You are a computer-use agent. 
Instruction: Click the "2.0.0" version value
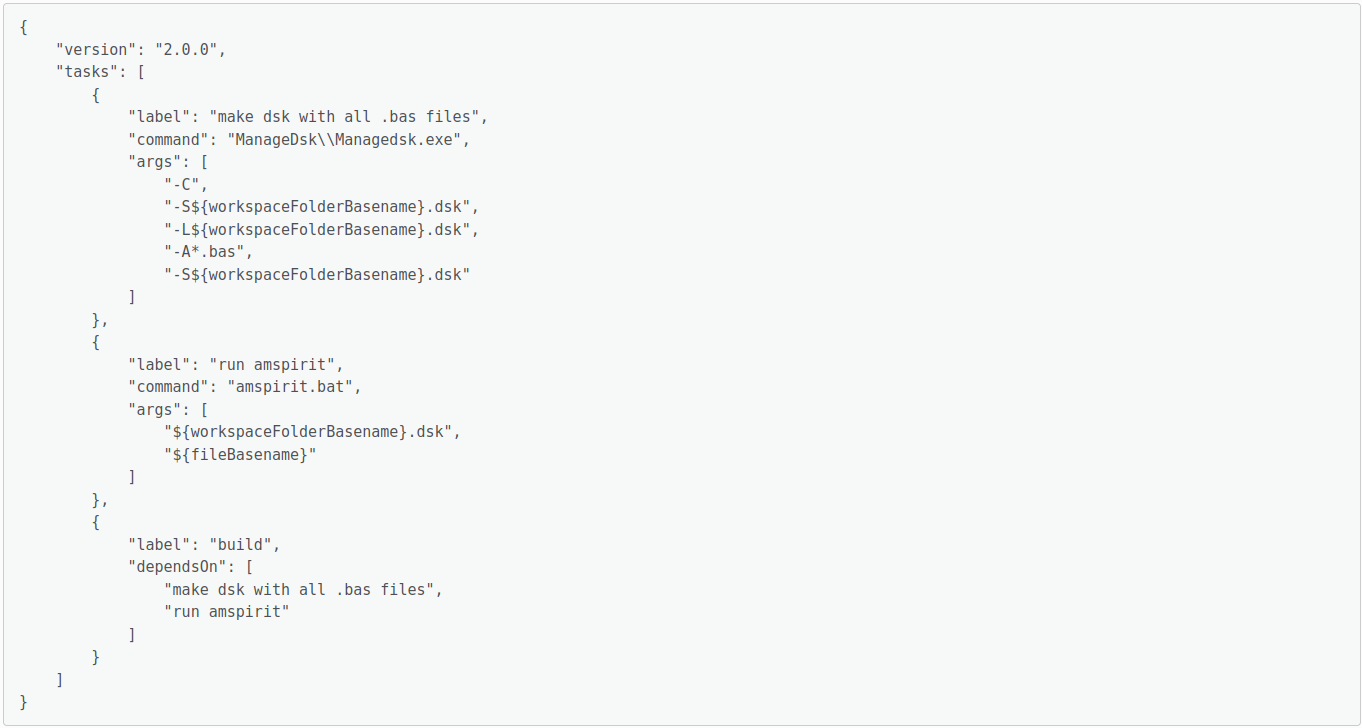point(189,49)
